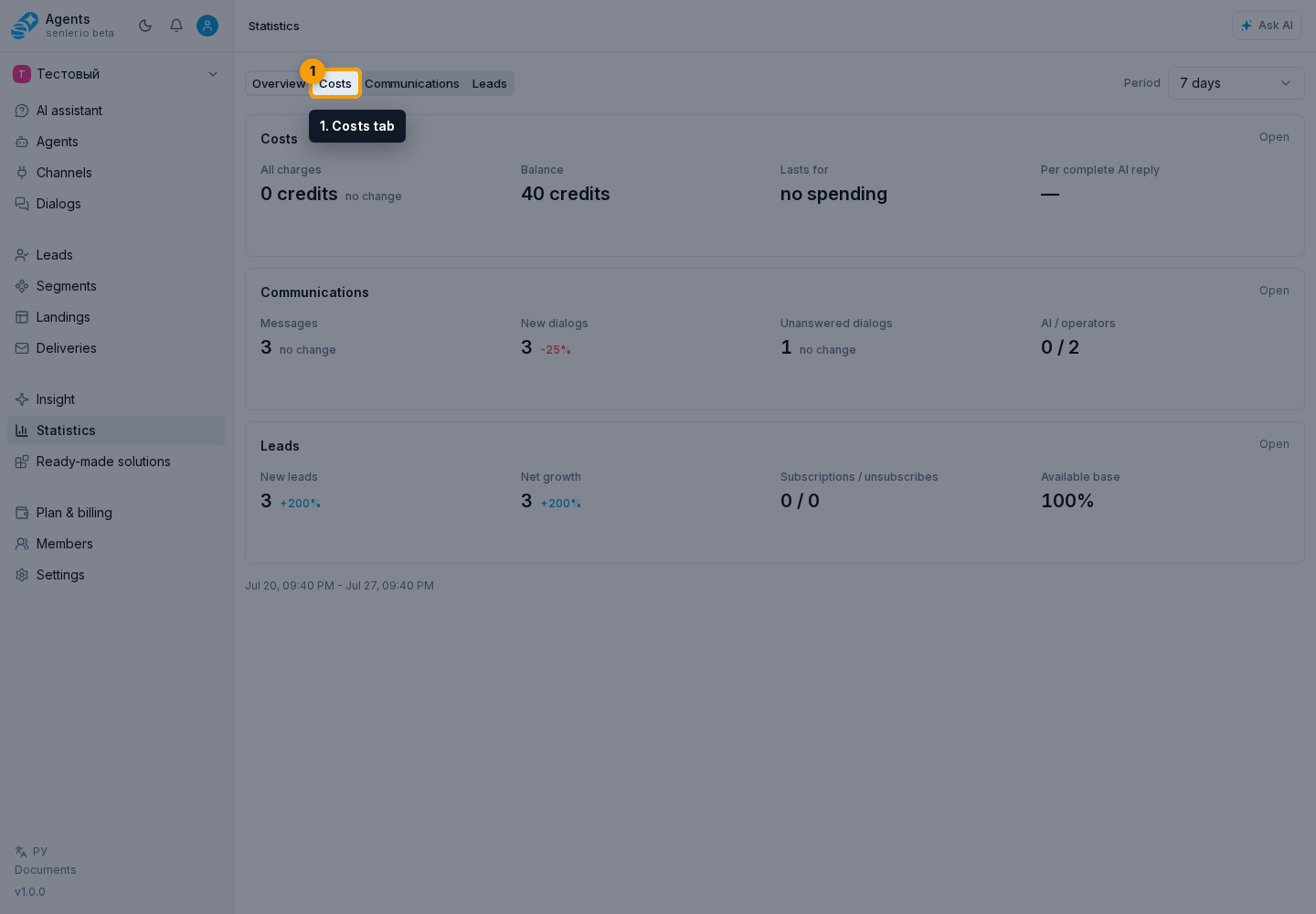Open Landings page
1316x914 pixels.
[116, 317]
